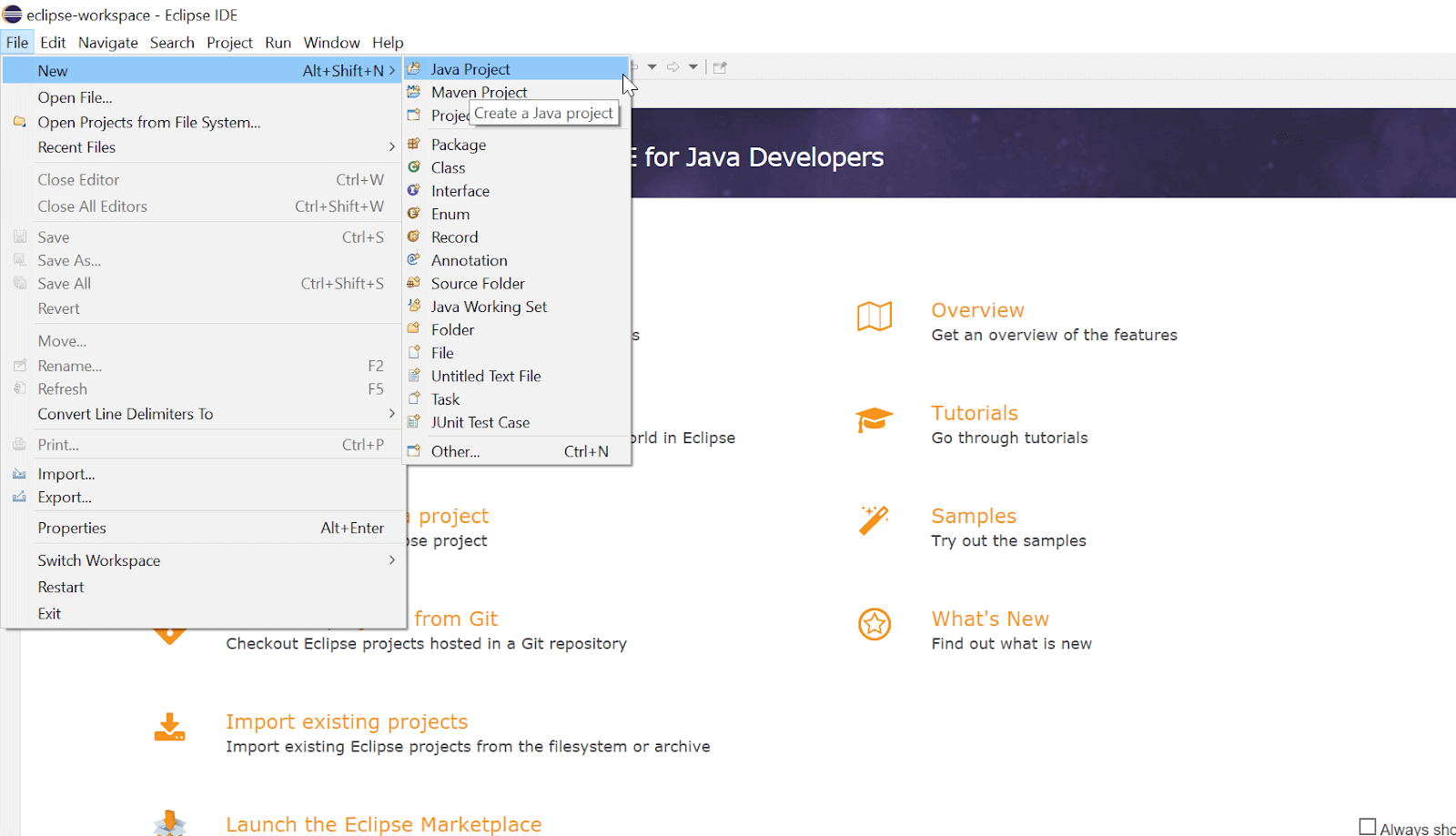
Task: Choose Properties in File menu
Action: [x=203, y=528]
